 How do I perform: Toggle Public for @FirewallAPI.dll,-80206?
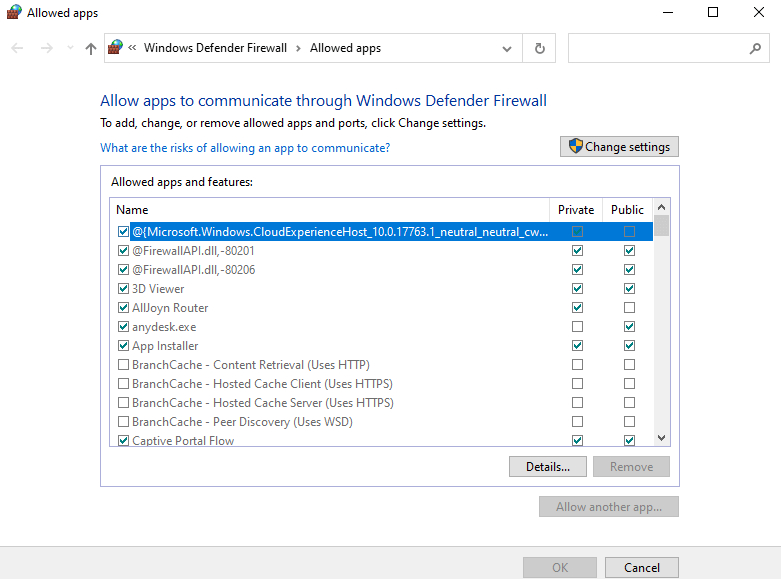(630, 270)
